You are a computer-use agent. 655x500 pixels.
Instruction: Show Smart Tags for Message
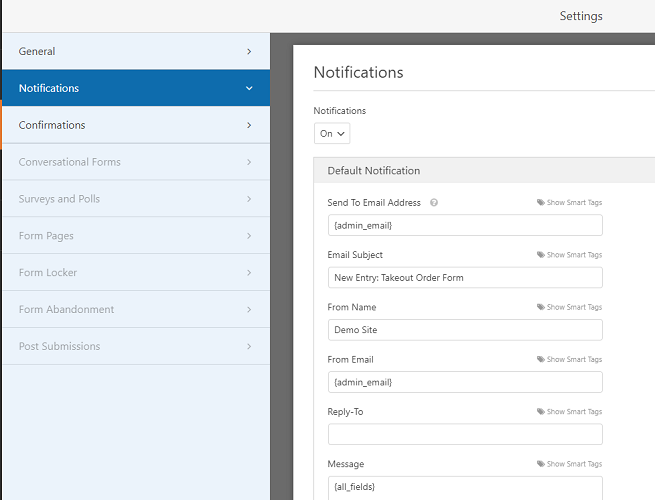pyautogui.click(x=569, y=464)
